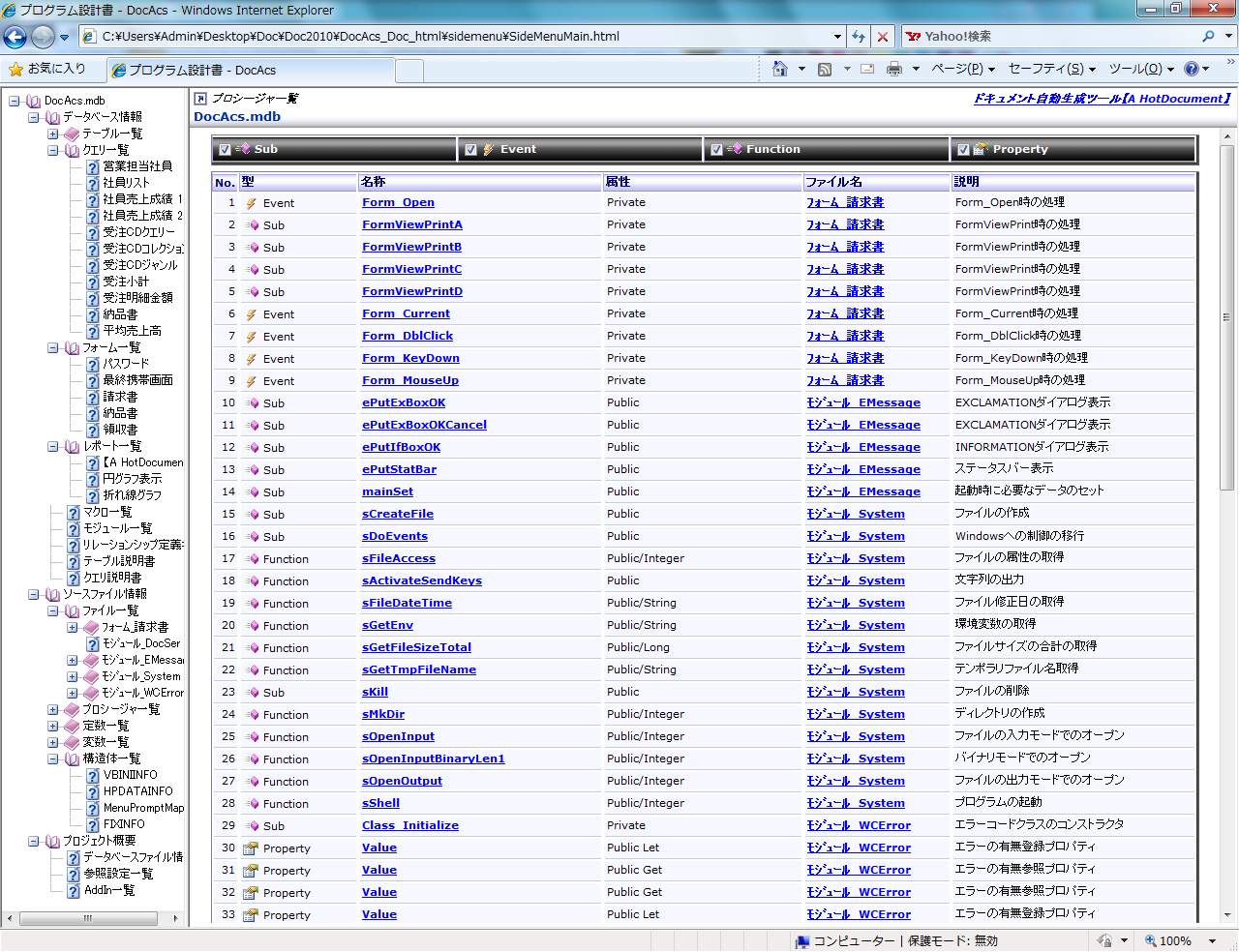Click the DocAcs.mdb book icon
Viewport: 1239px width, 952px height.
click(34, 101)
